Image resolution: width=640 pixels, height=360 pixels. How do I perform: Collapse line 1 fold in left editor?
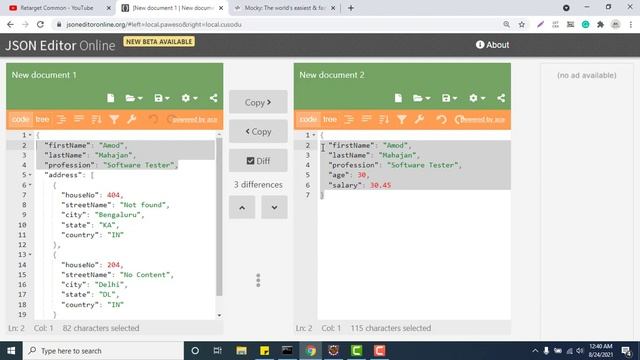click(30, 135)
